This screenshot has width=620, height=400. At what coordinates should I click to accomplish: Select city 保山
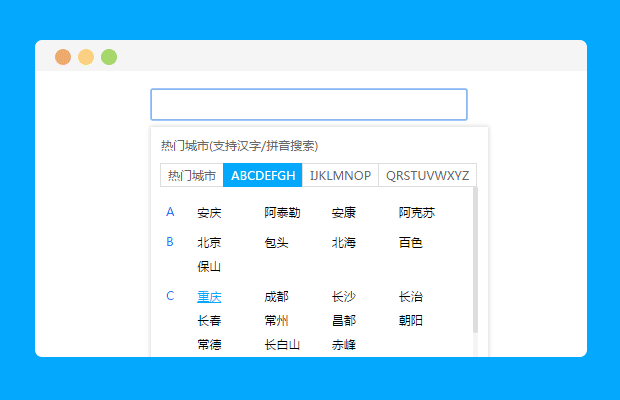click(x=209, y=266)
